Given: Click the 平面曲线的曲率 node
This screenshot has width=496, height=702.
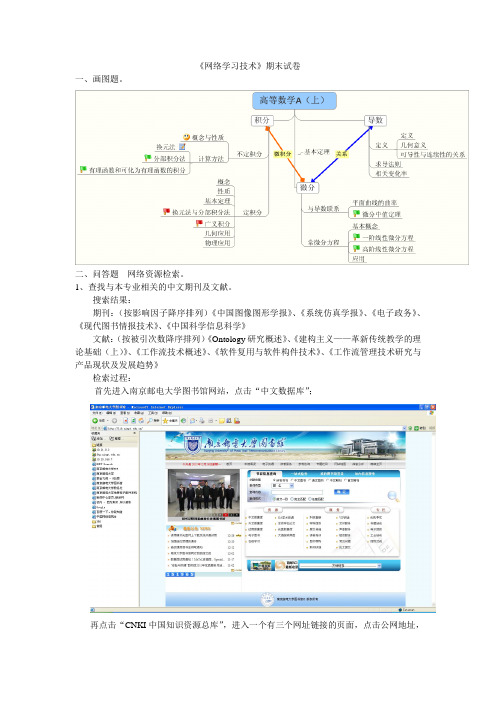Looking at the screenshot, I should click(375, 203).
